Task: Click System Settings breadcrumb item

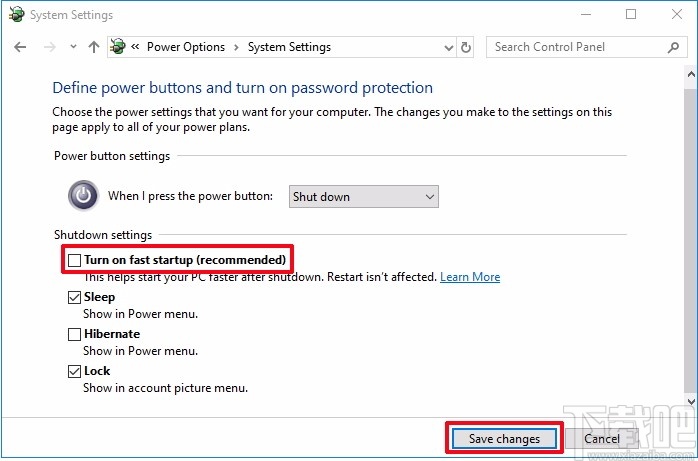Action: (289, 47)
